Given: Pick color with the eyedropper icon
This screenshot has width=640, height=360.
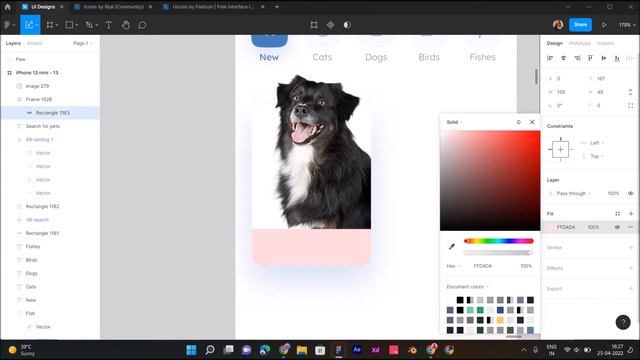Looking at the screenshot, I should [452, 247].
